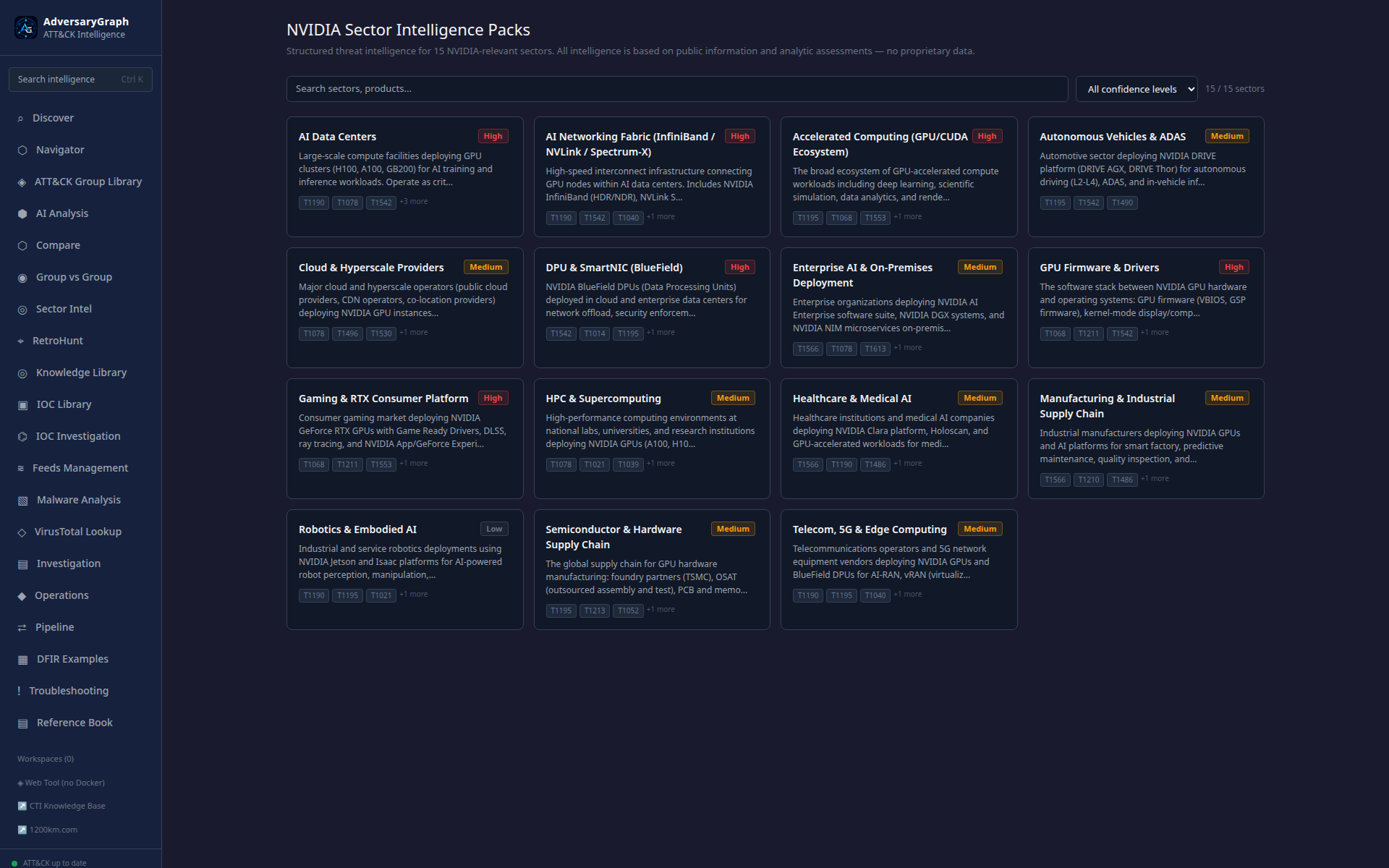The width and height of the screenshot is (1389, 868).
Task: Click the AI Analysis filled hexagon icon
Action: (22, 214)
